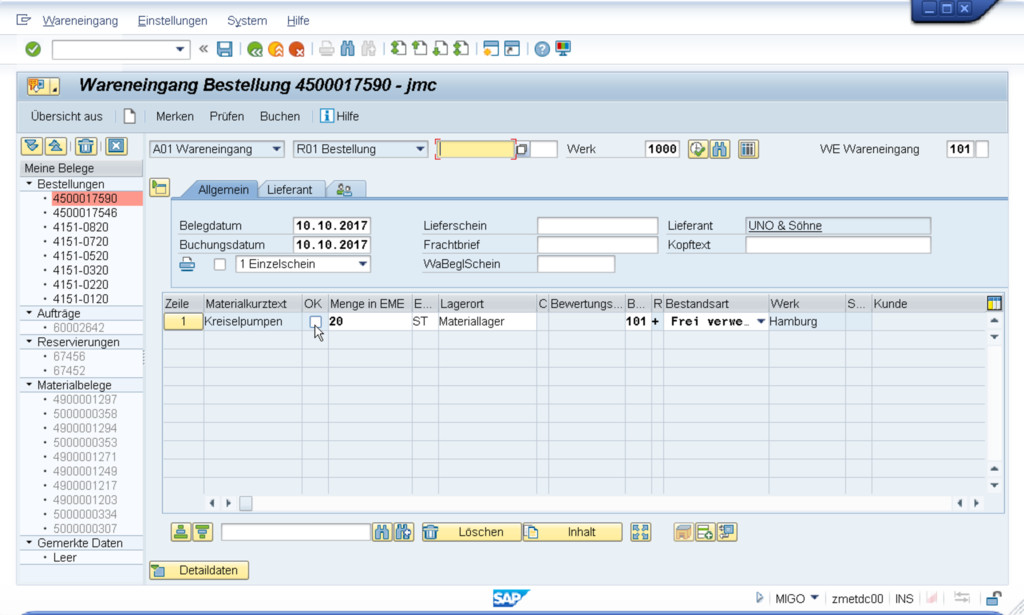Click the green Enter checkmark icon
This screenshot has height=615, width=1024.
pyautogui.click(x=33, y=49)
